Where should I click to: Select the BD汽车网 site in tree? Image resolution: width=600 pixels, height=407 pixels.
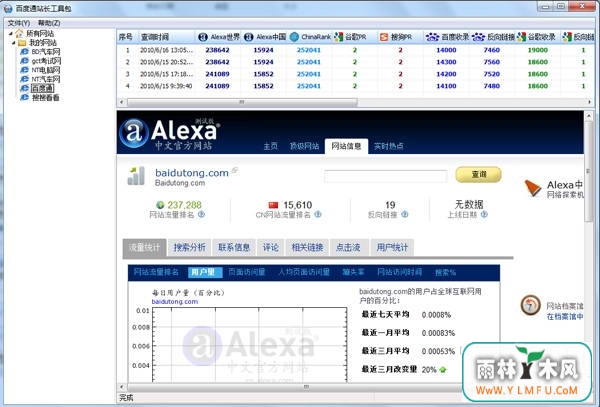click(x=46, y=52)
